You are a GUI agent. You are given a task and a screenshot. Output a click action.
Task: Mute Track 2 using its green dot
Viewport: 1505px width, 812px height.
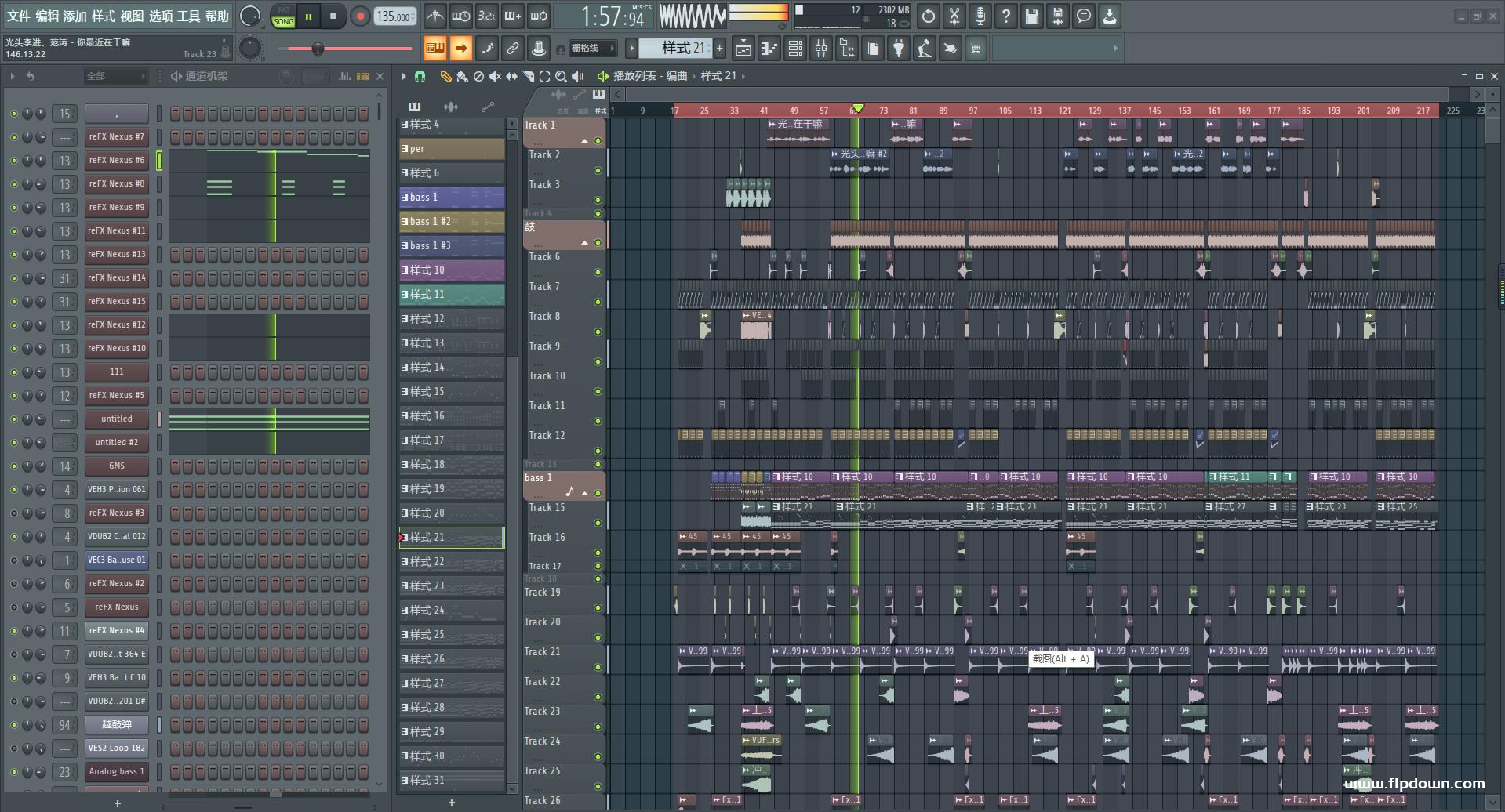(x=598, y=171)
